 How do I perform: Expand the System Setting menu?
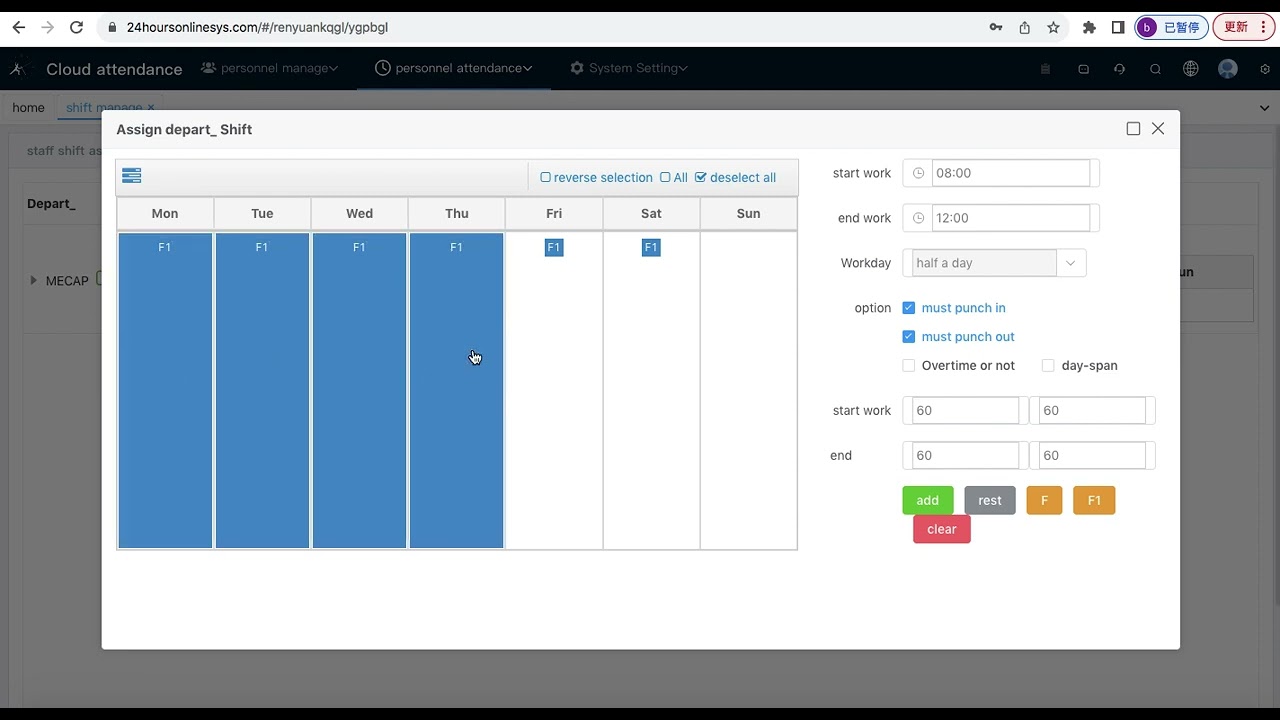tap(628, 68)
